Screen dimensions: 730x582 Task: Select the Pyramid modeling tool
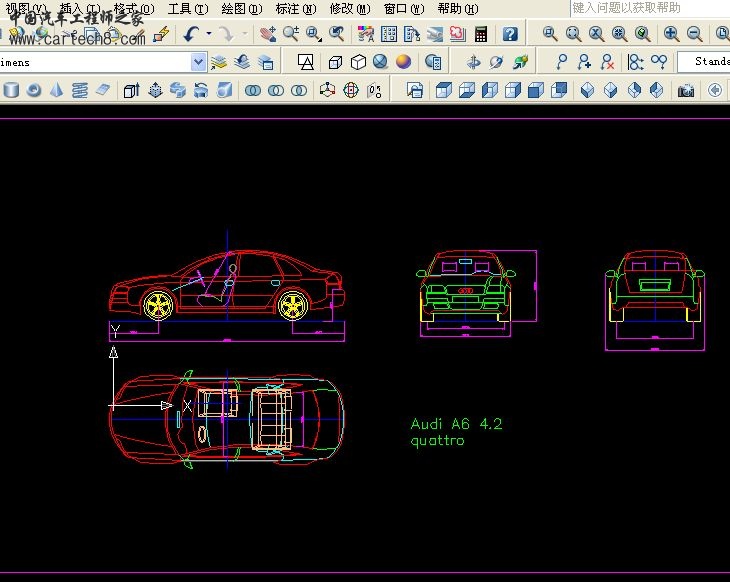pyautogui.click(x=57, y=90)
